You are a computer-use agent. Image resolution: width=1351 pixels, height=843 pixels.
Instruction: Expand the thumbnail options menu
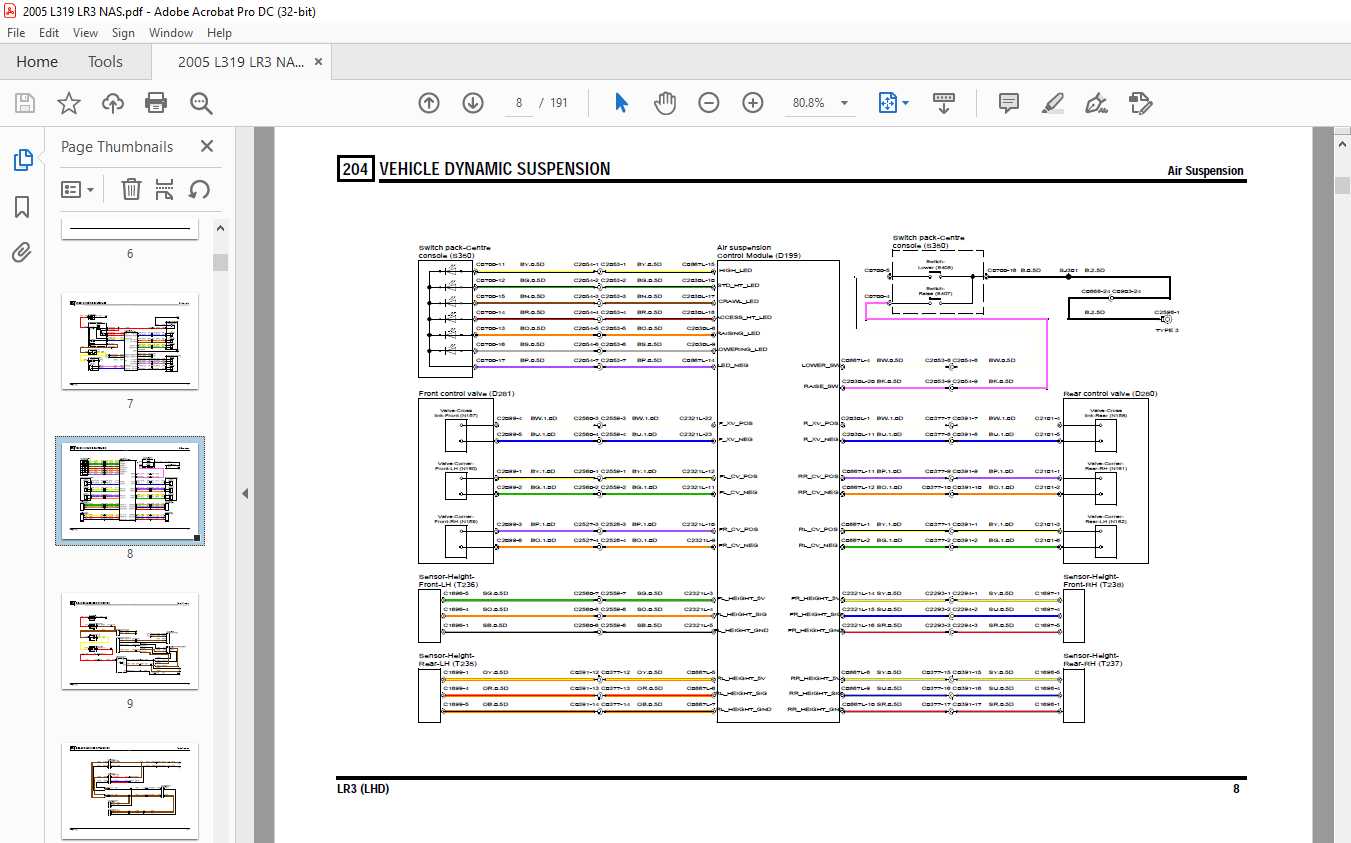(x=78, y=189)
